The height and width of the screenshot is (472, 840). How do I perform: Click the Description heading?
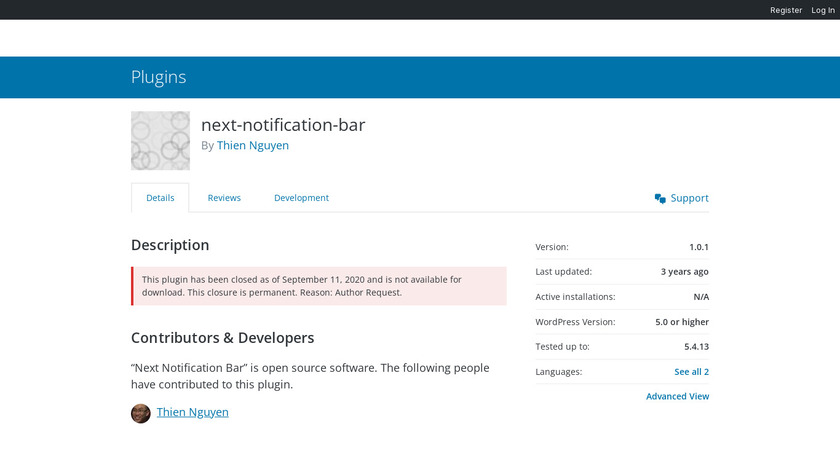(x=170, y=245)
